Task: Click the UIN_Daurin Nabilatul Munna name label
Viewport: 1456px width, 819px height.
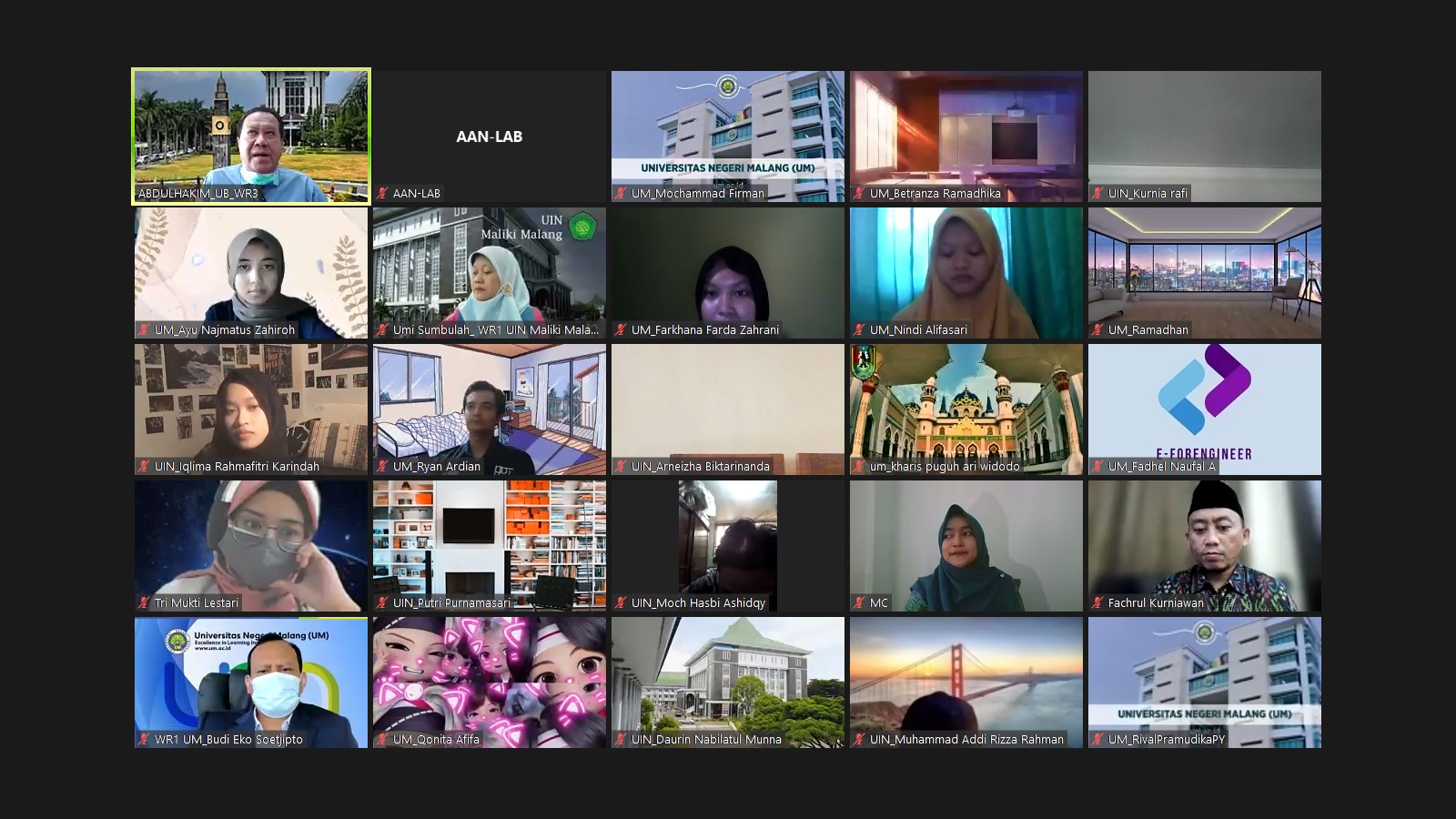Action: tap(706, 740)
